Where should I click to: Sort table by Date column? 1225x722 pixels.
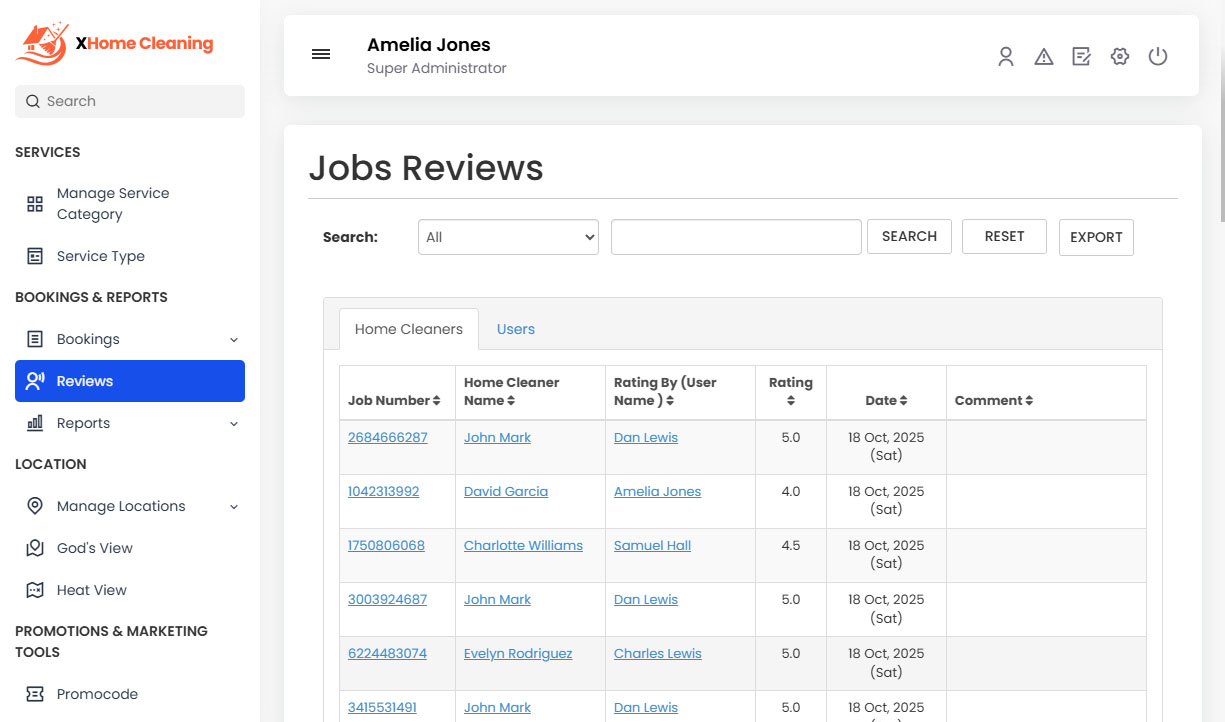pos(886,400)
